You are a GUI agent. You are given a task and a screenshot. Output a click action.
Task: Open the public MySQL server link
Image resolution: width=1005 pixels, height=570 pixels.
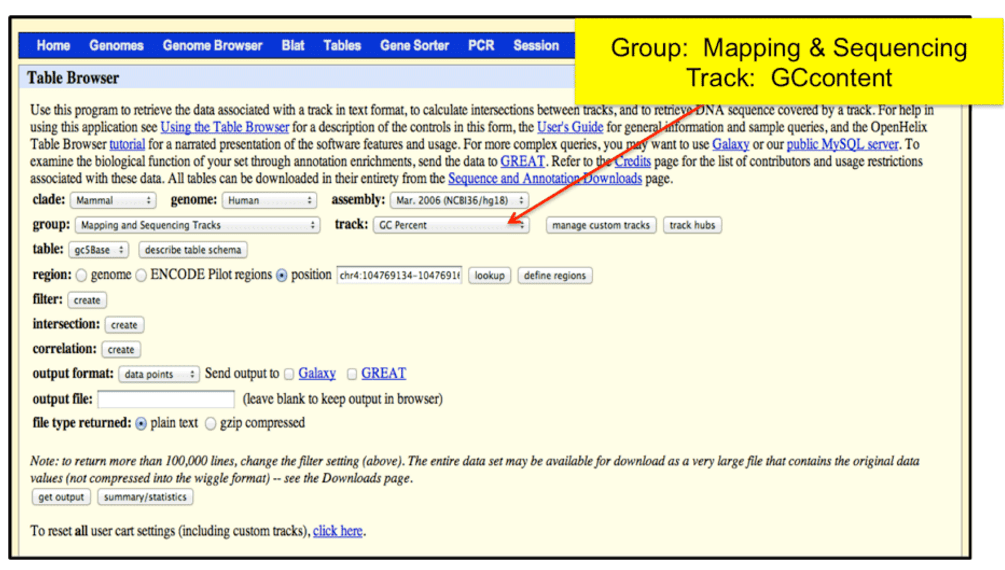pyautogui.click(x=842, y=144)
